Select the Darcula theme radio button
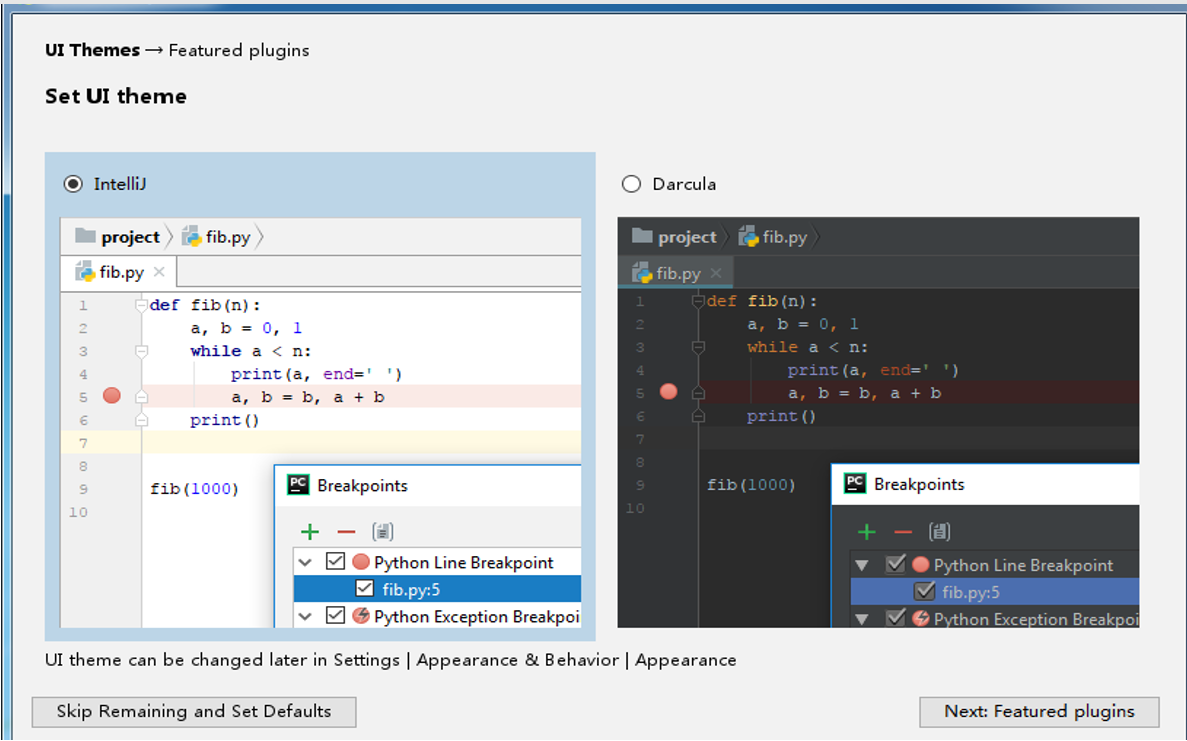Image resolution: width=1187 pixels, height=741 pixels. (x=631, y=184)
